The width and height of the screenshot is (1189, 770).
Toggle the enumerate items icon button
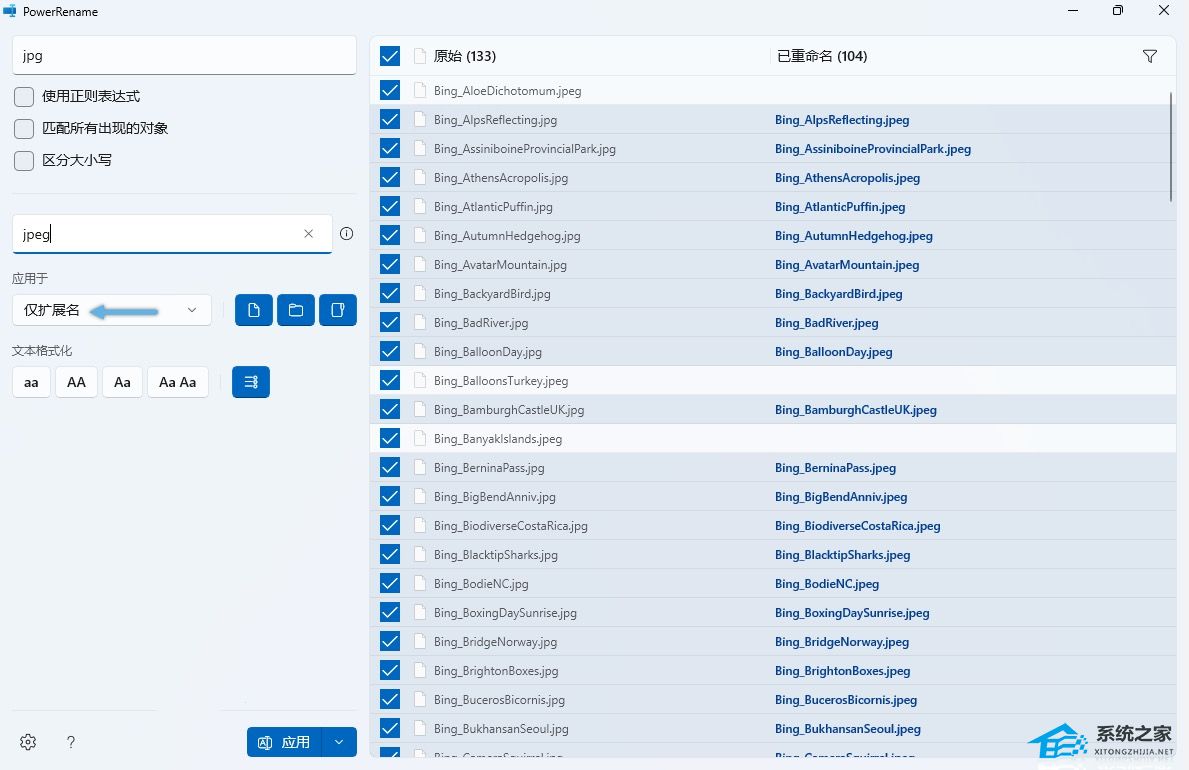click(x=251, y=382)
